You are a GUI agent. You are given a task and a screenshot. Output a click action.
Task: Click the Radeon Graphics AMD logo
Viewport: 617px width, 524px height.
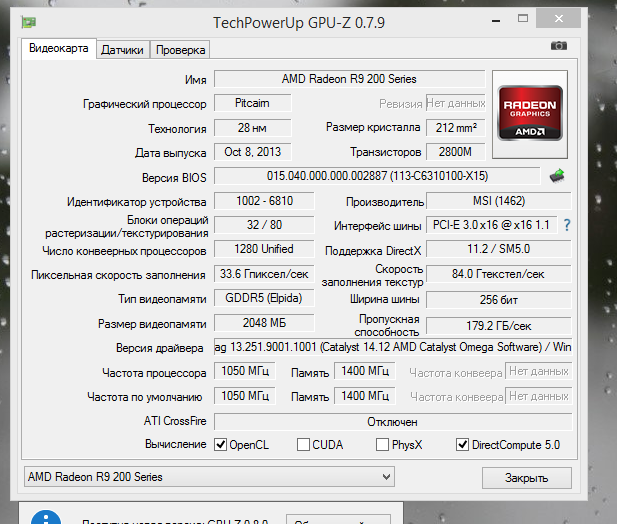pos(530,114)
